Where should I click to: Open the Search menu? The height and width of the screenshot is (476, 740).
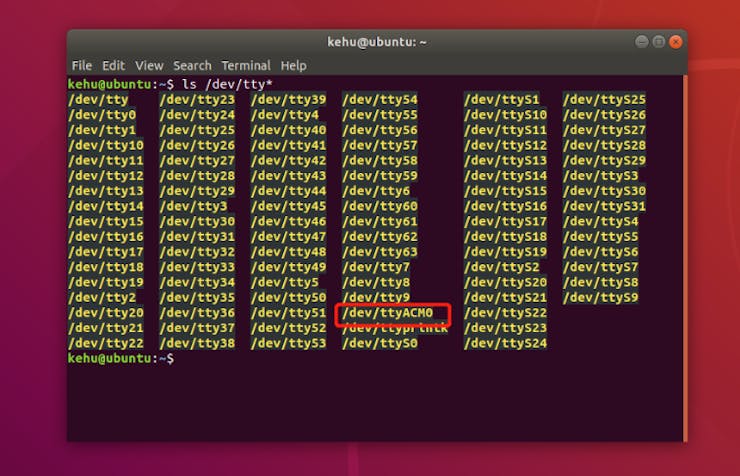tap(192, 66)
